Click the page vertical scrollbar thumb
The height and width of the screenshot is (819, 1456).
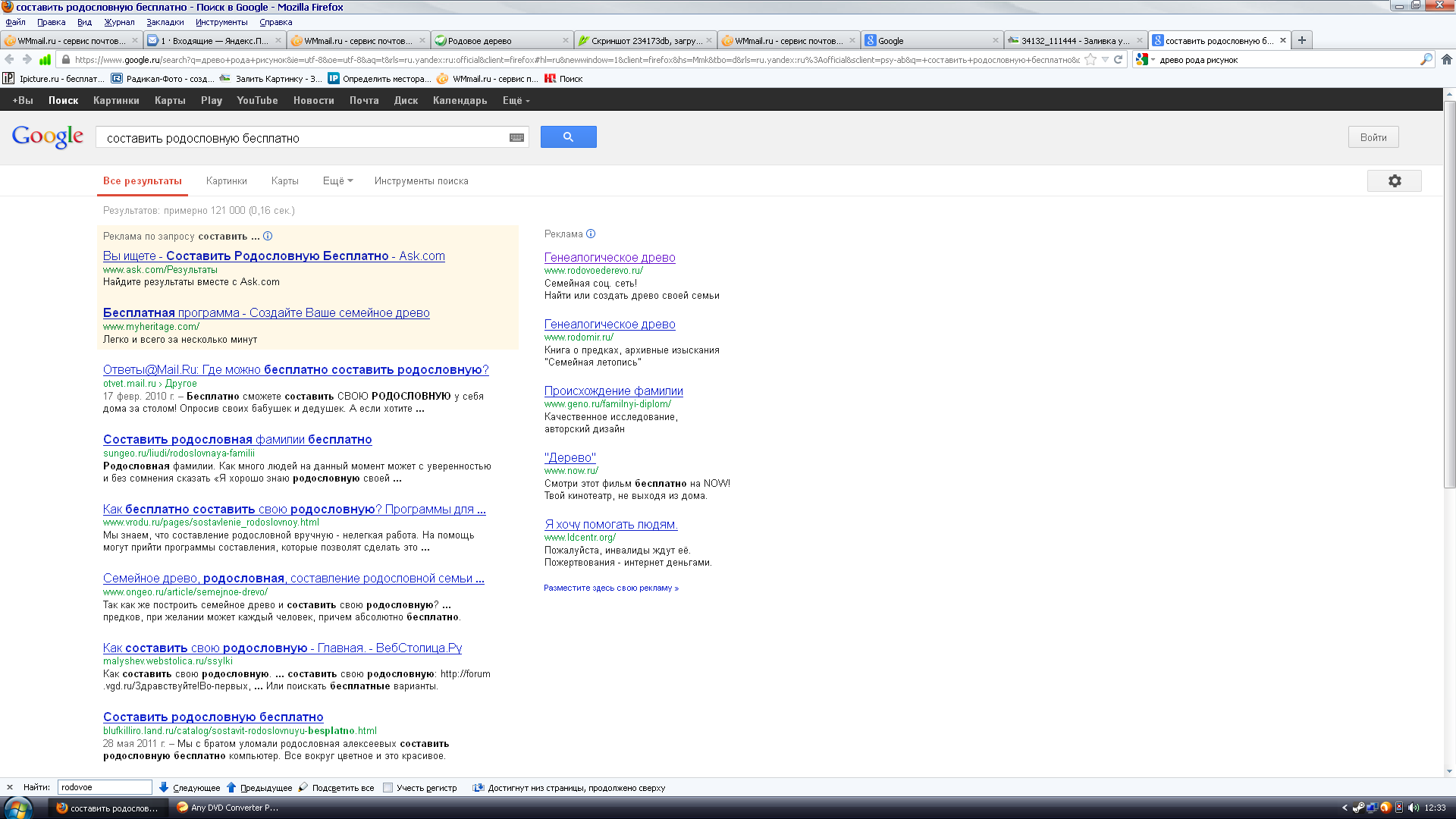(1449, 294)
